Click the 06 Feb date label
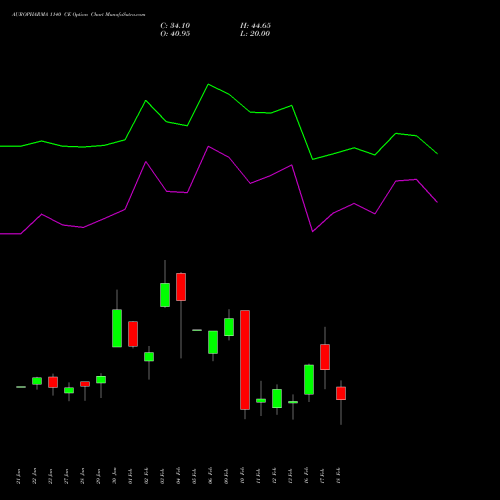The width and height of the screenshot is (500, 500). click(x=211, y=476)
